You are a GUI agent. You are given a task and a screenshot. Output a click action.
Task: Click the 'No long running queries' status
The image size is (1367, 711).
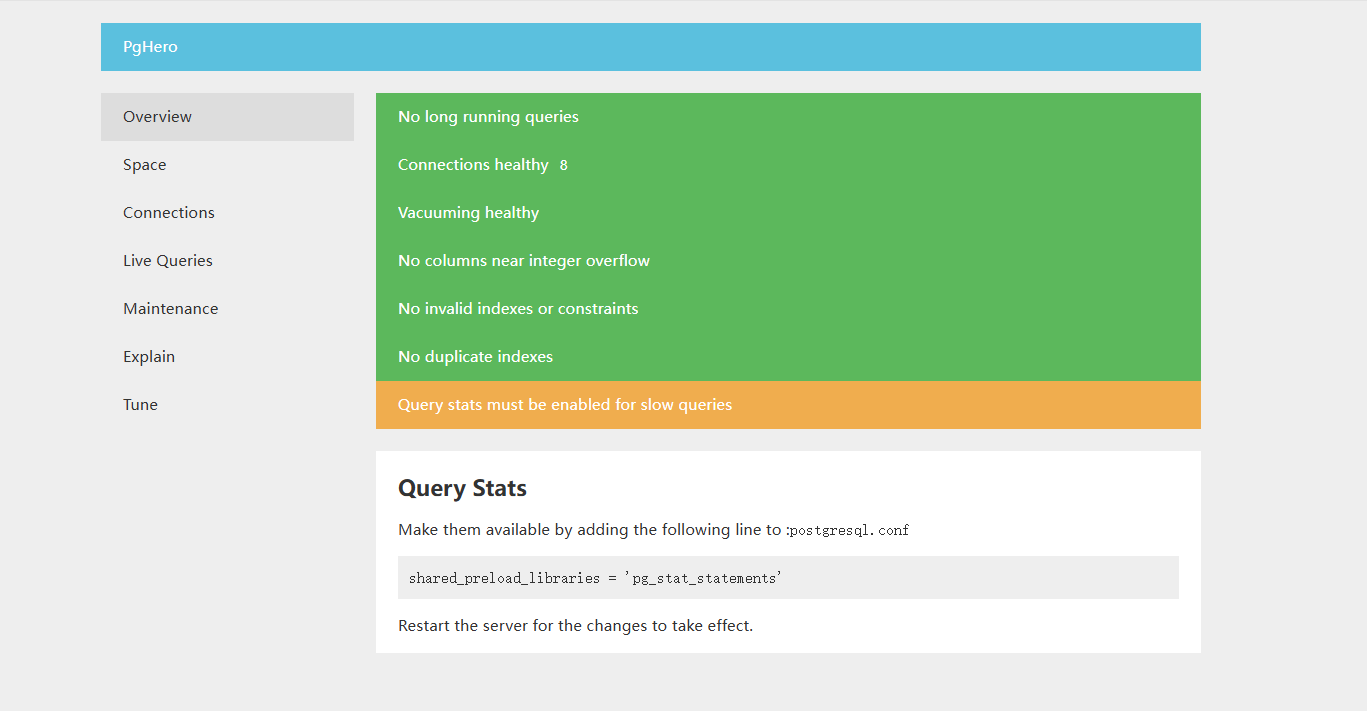(788, 117)
